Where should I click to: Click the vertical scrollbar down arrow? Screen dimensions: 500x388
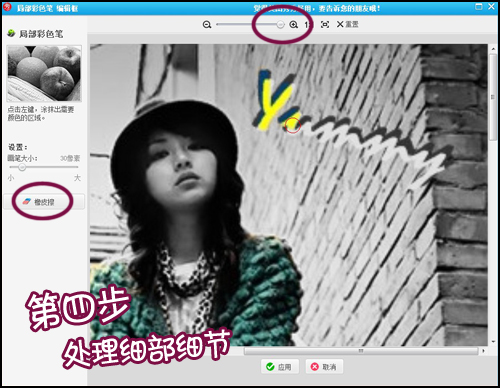tap(493, 342)
